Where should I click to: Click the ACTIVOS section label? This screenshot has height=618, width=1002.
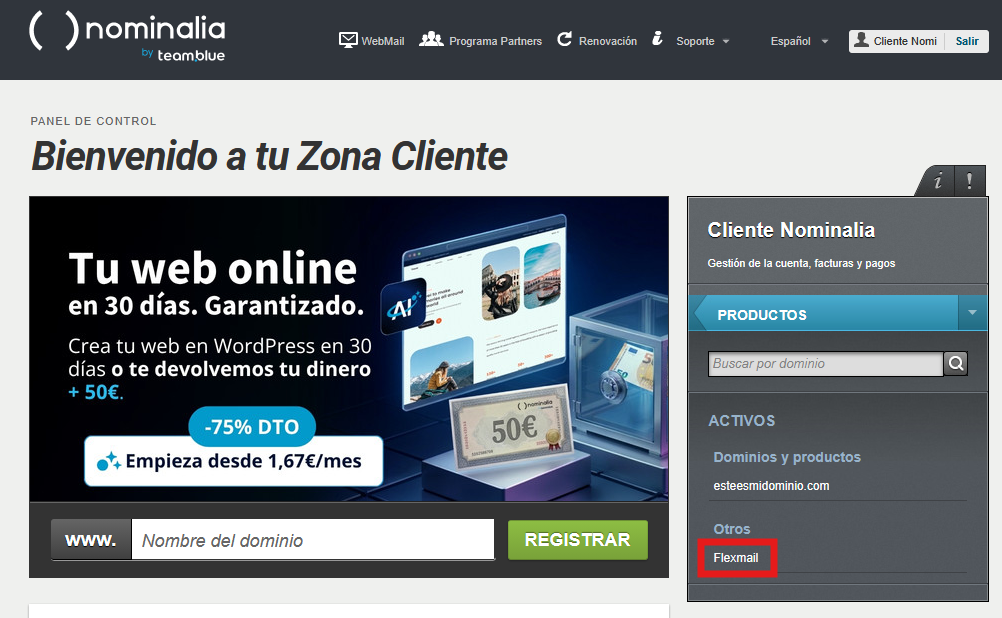(741, 421)
